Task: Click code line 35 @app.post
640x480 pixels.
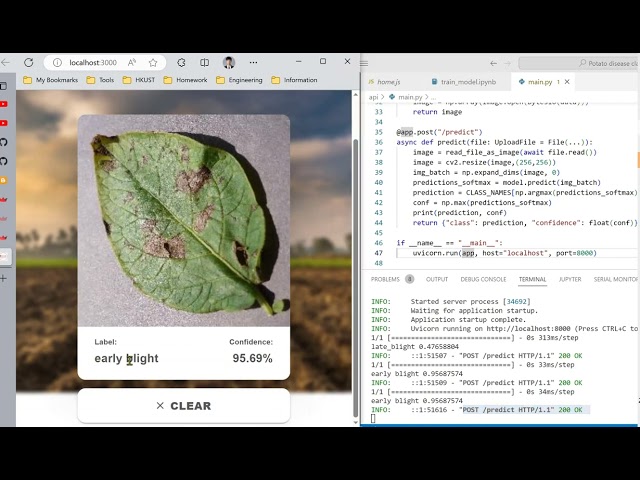Action: 439,132
